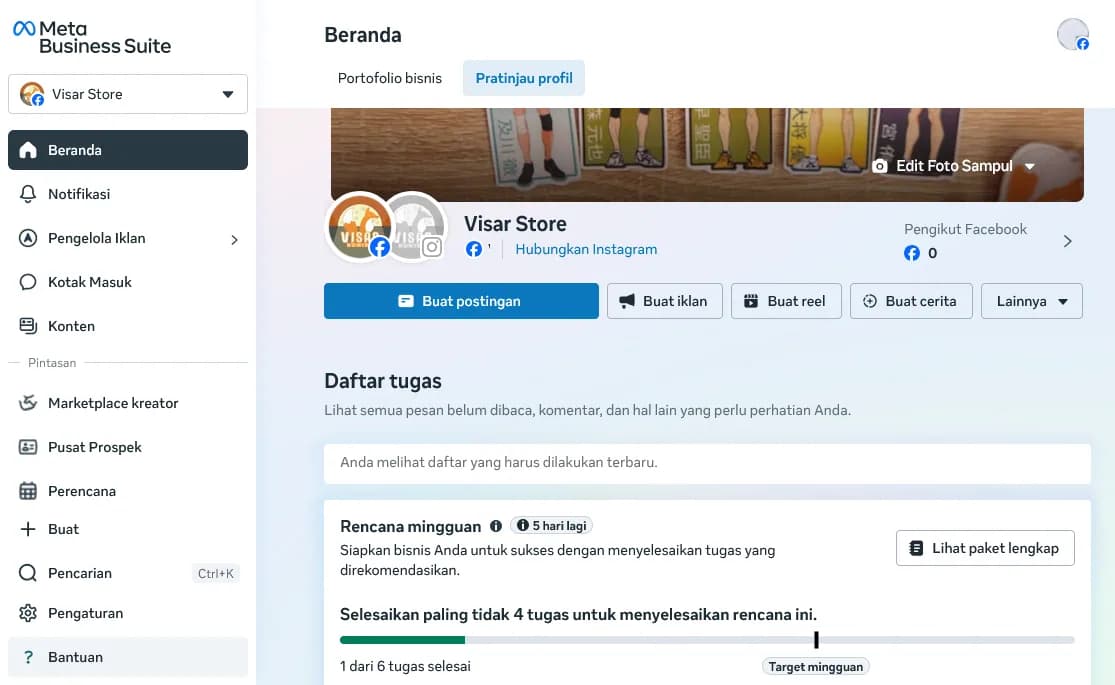Open Pengaturan menu item
The width and height of the screenshot is (1115, 685).
128,613
